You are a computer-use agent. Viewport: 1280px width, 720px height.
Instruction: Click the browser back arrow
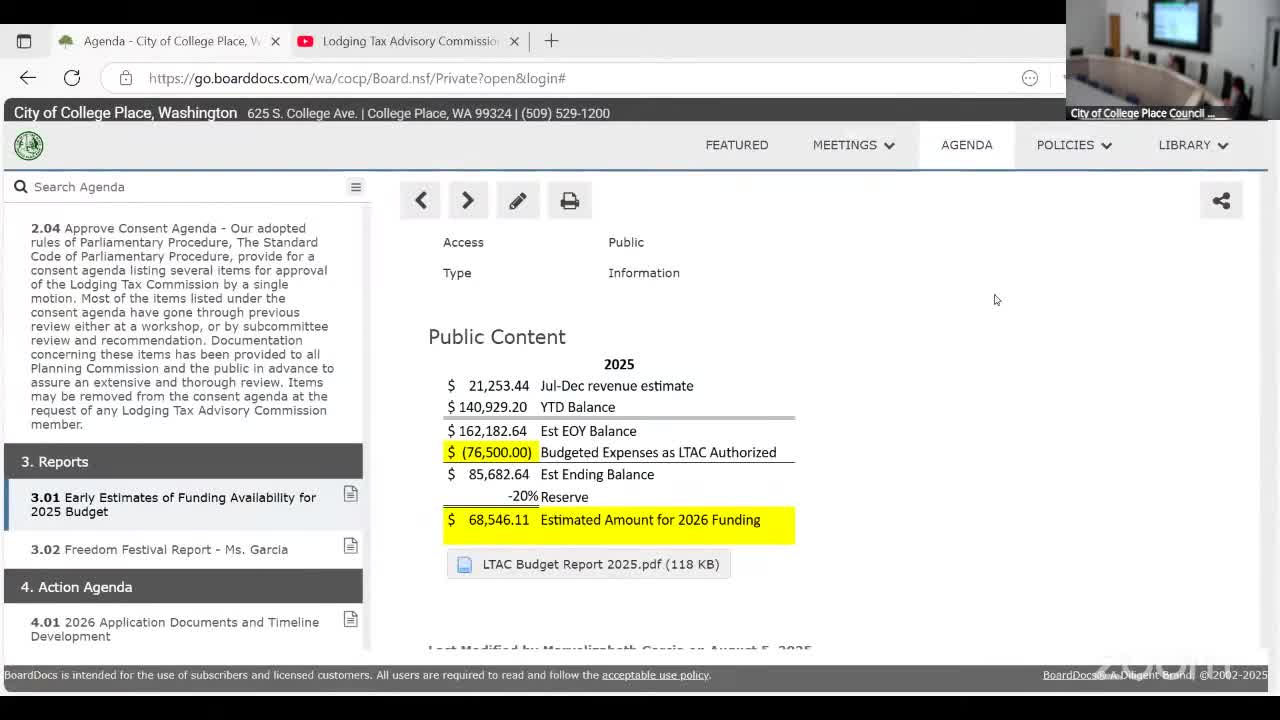coord(28,78)
